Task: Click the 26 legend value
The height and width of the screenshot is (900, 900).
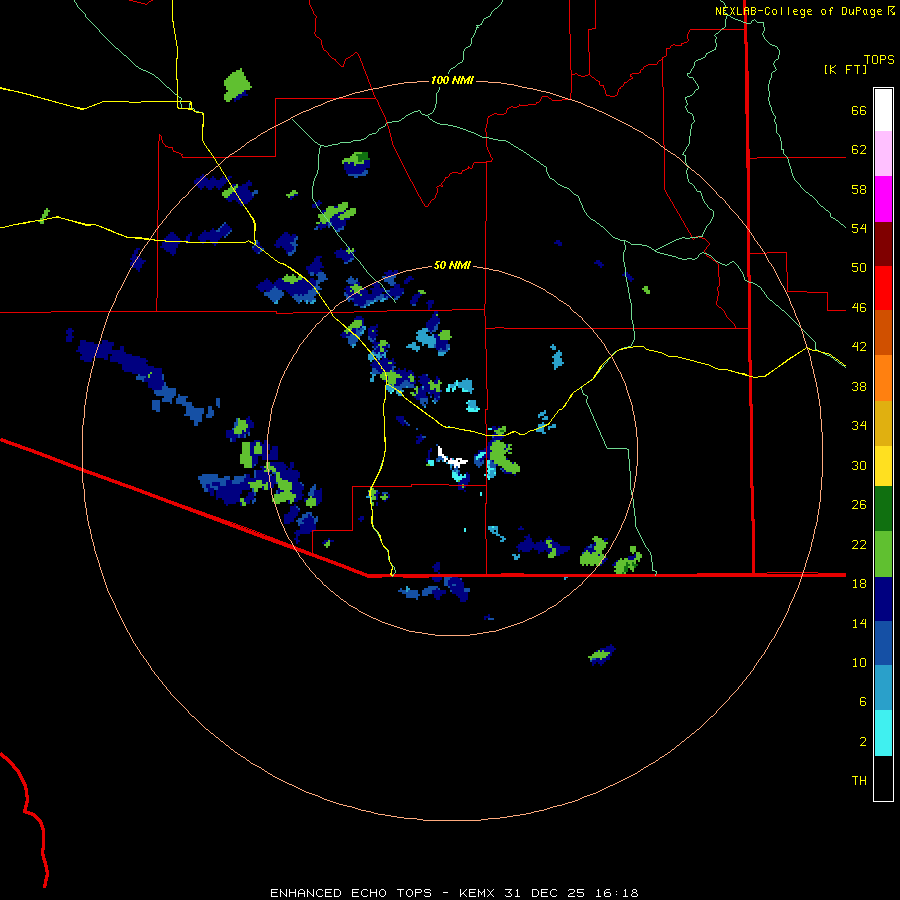Action: pos(859,505)
